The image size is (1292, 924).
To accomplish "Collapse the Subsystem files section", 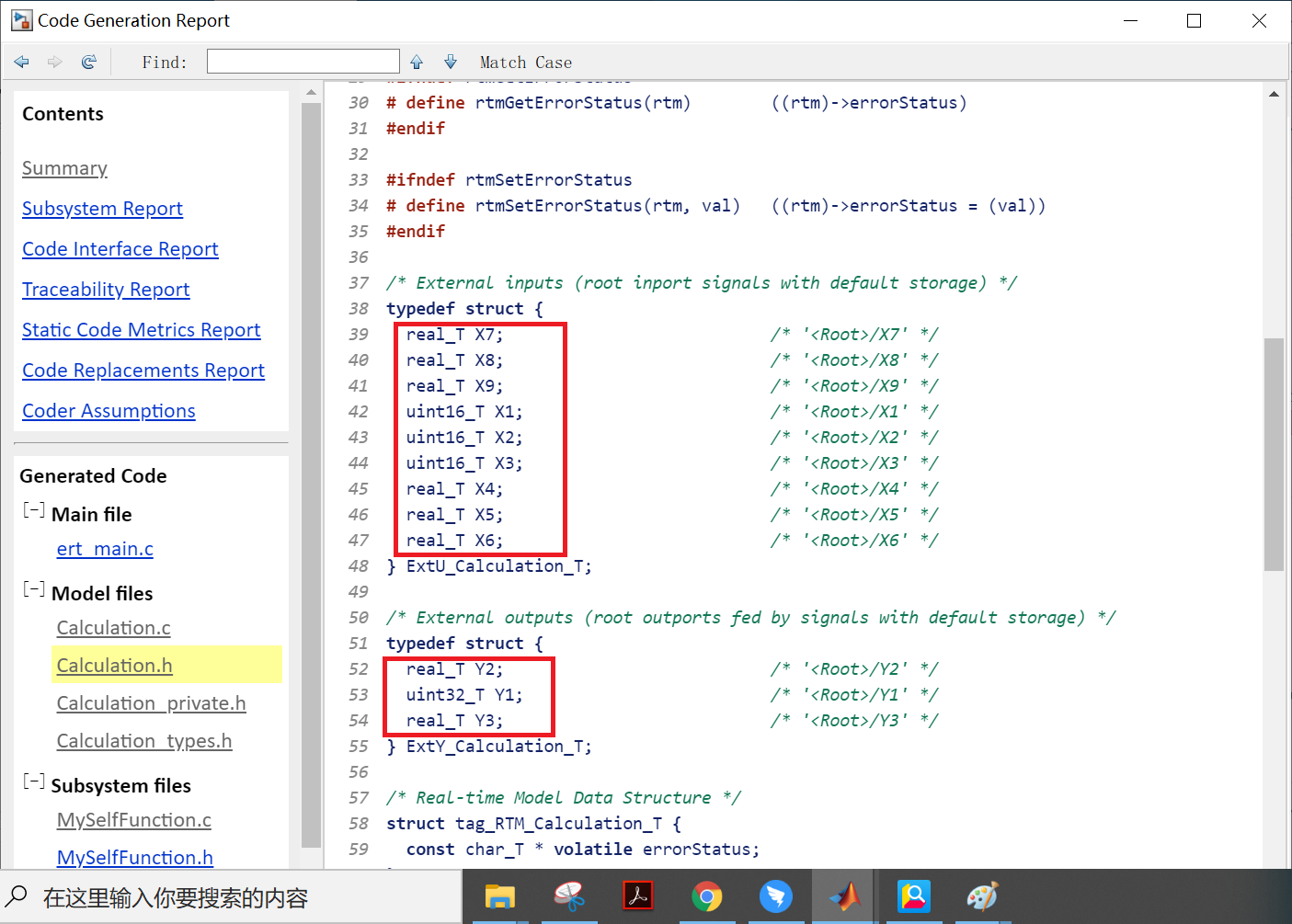I will 34,781.
